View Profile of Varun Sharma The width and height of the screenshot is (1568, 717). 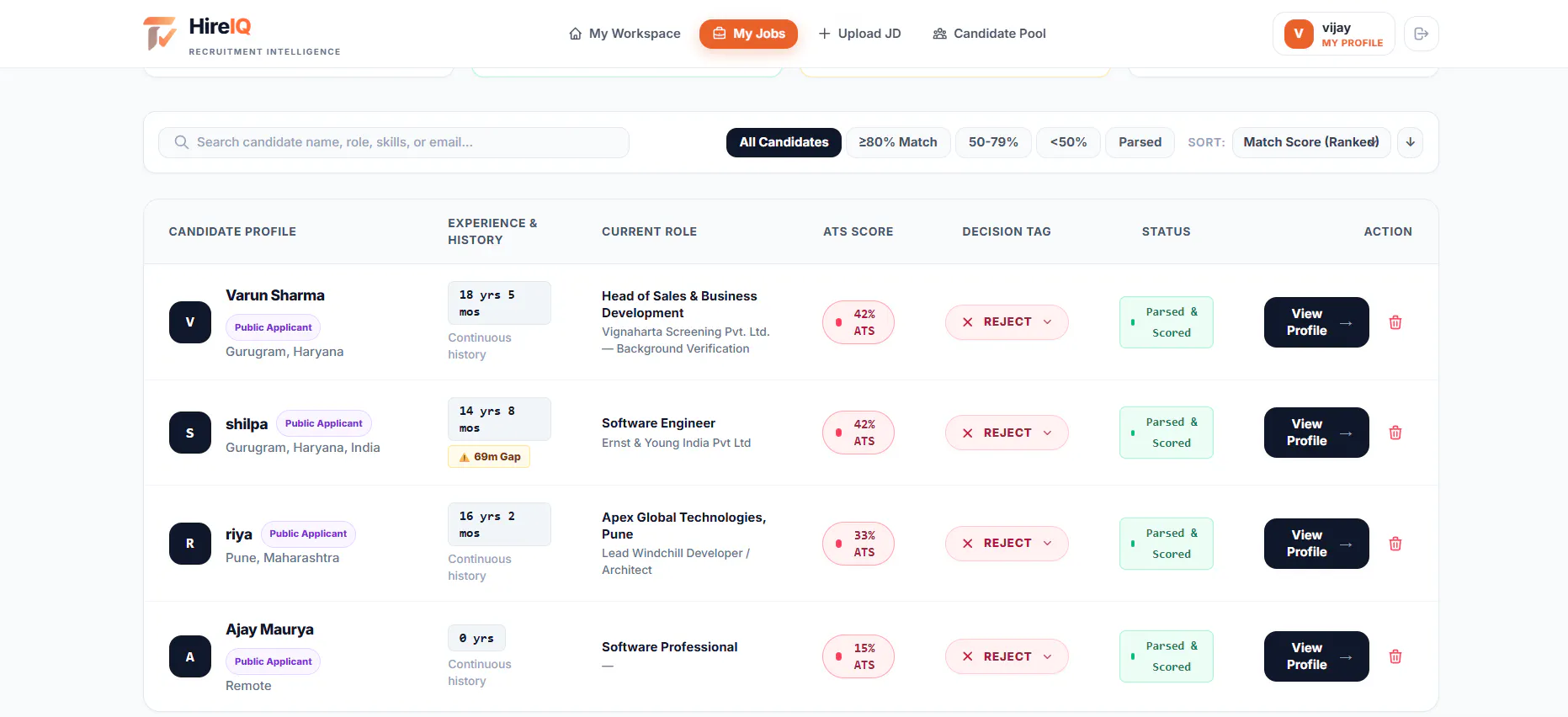pos(1316,322)
